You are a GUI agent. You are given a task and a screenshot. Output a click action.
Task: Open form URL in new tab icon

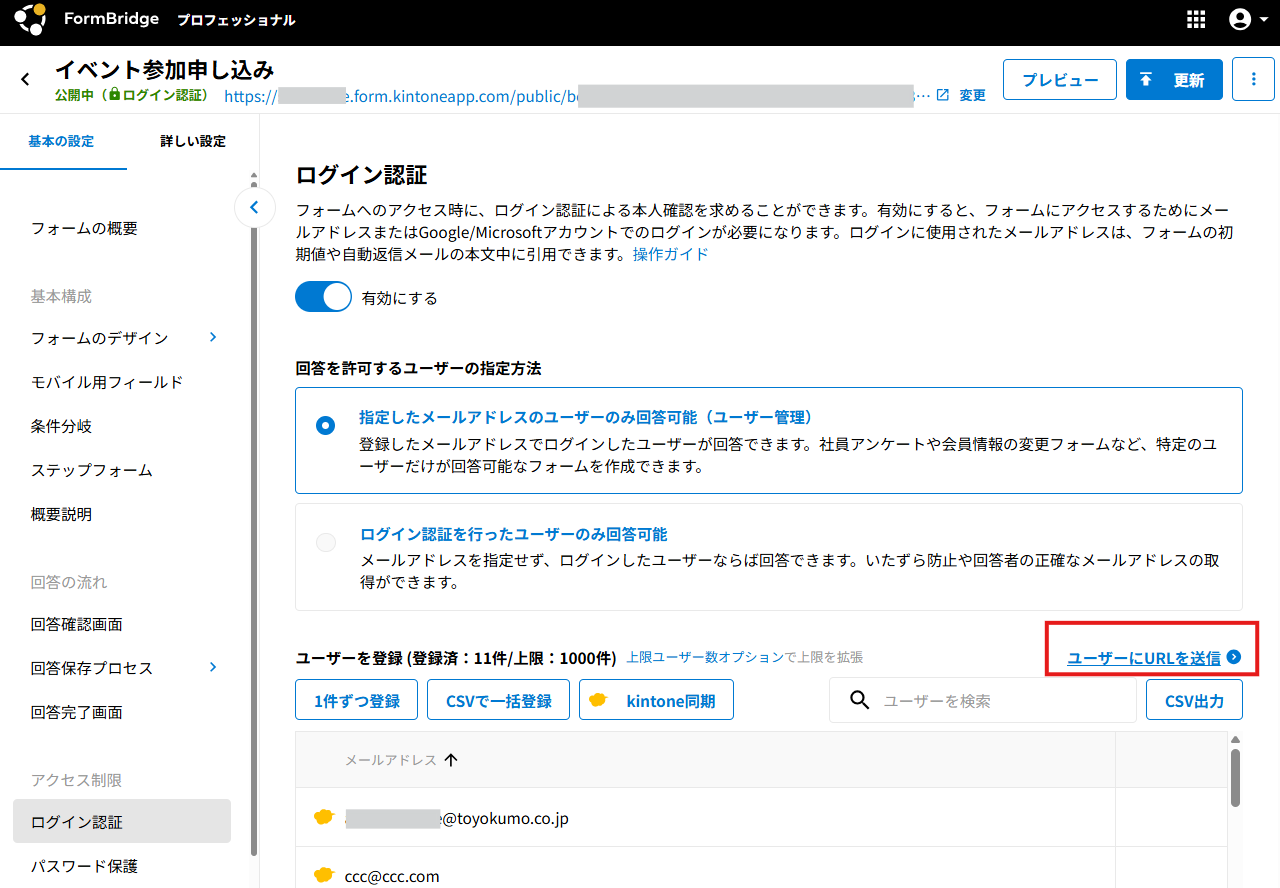(x=942, y=95)
